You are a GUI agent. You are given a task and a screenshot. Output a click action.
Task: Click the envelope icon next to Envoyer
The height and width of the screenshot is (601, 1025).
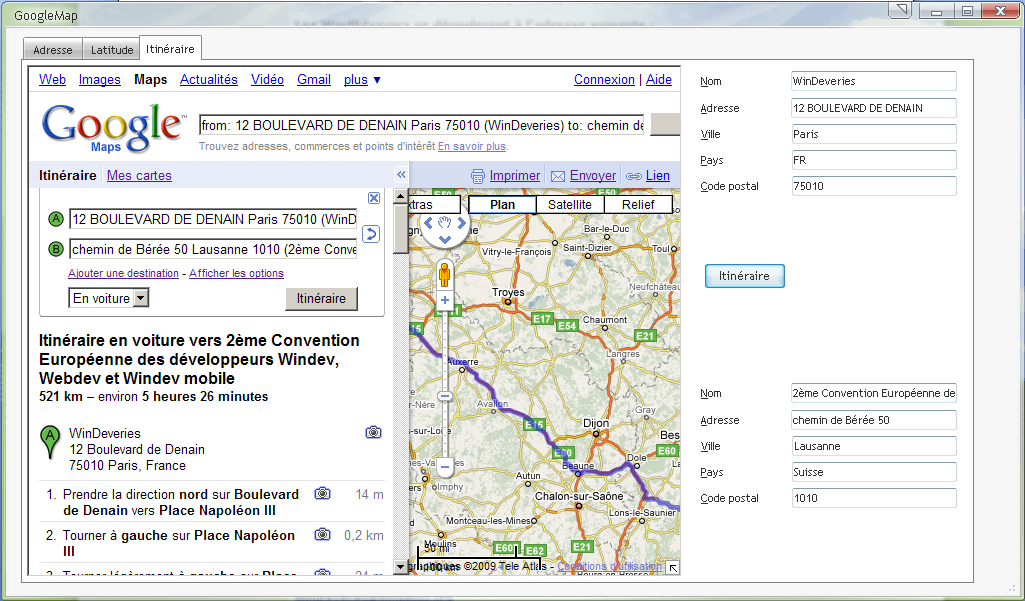pos(558,176)
